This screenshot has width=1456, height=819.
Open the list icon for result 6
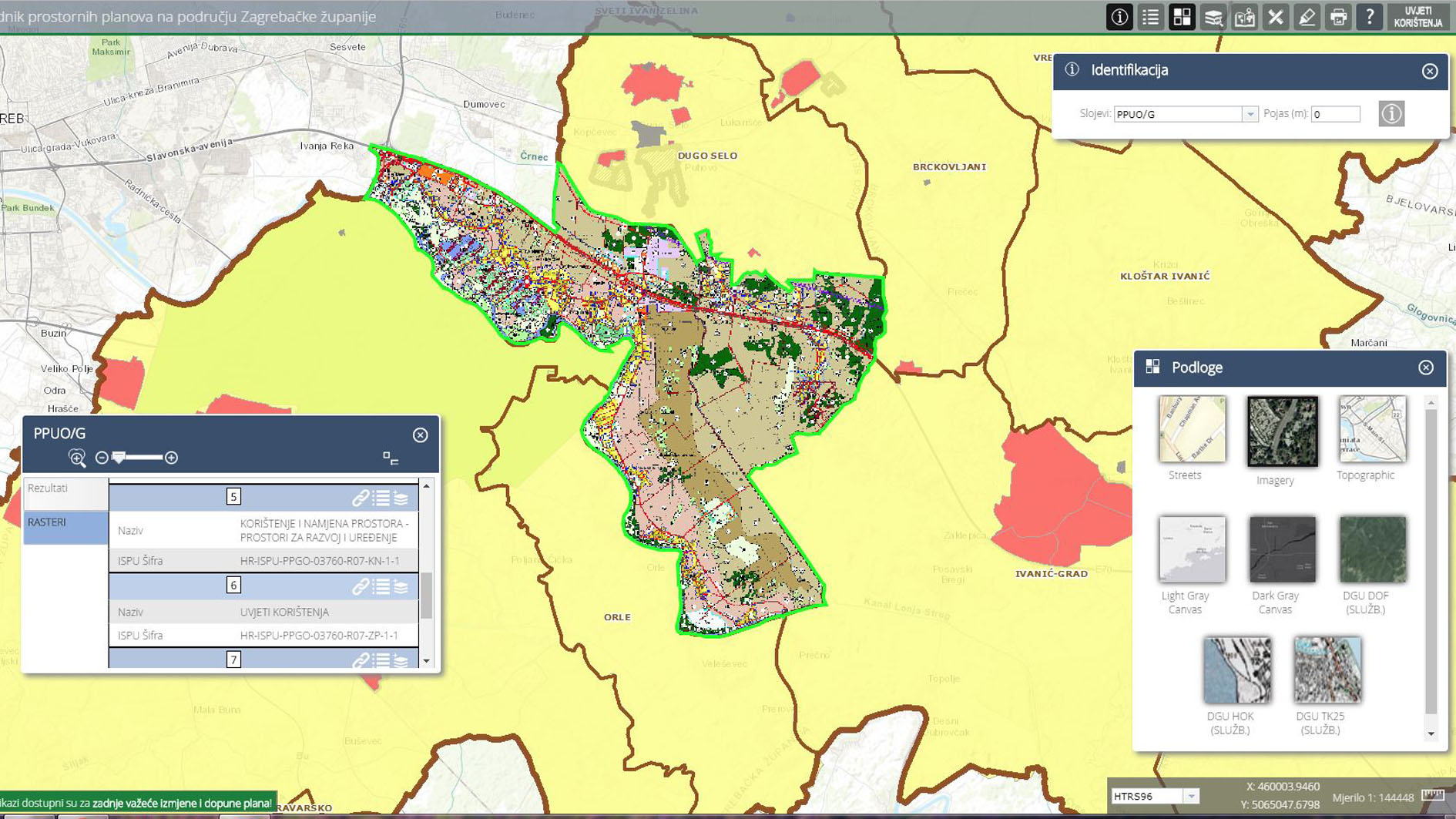(x=381, y=586)
